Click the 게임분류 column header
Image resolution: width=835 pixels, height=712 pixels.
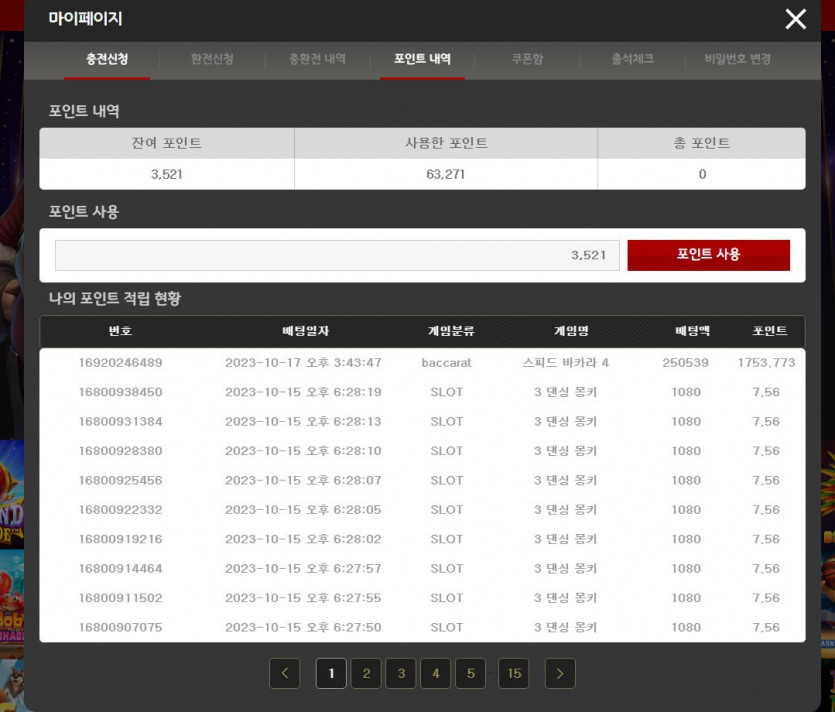tap(451, 331)
